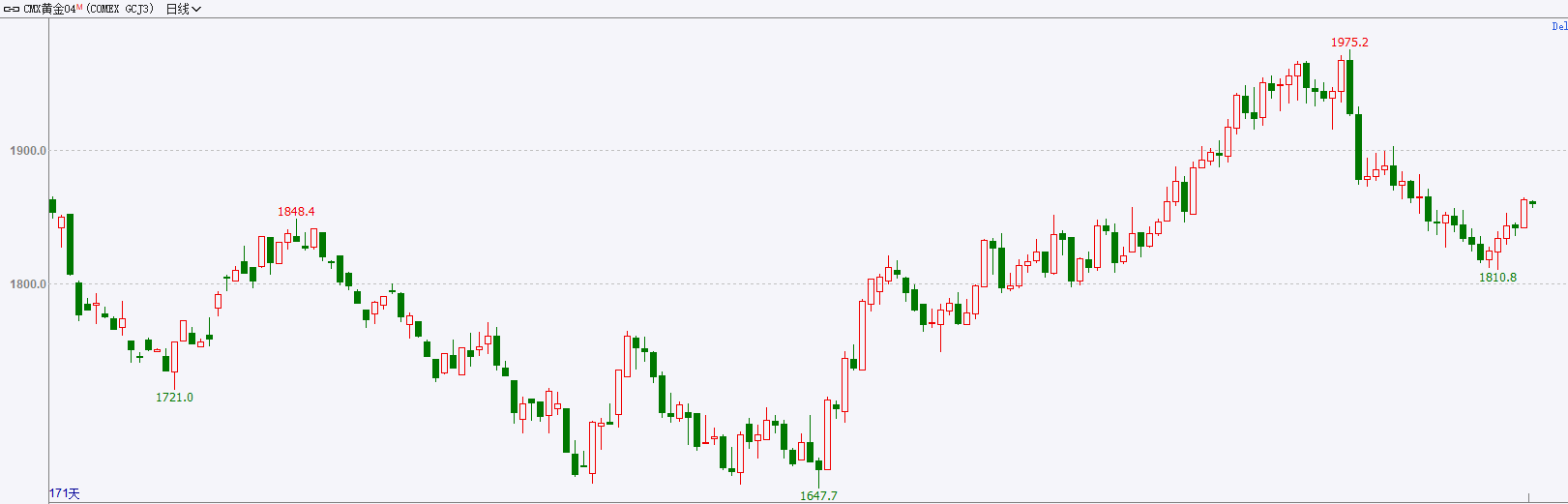Image resolution: width=1568 pixels, height=504 pixels.
Task: Select the 1810.8 recent low label
Action: (1497, 278)
